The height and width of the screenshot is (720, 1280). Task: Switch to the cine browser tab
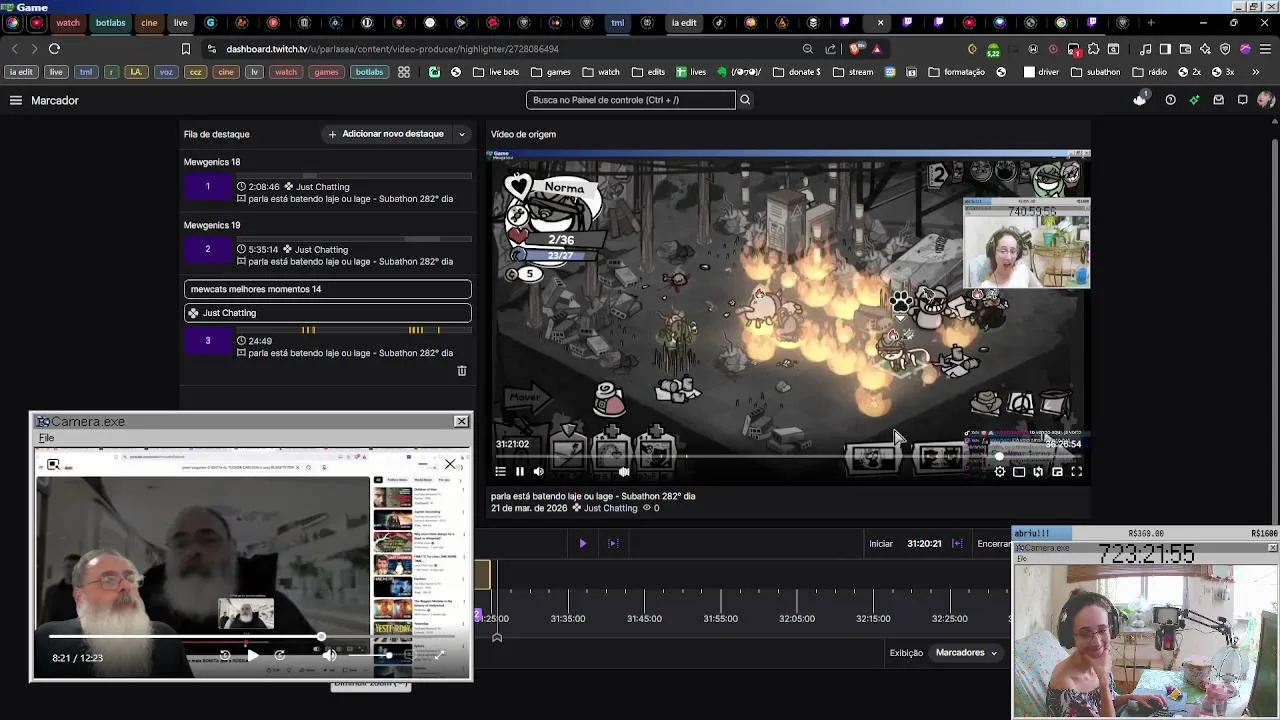click(149, 22)
